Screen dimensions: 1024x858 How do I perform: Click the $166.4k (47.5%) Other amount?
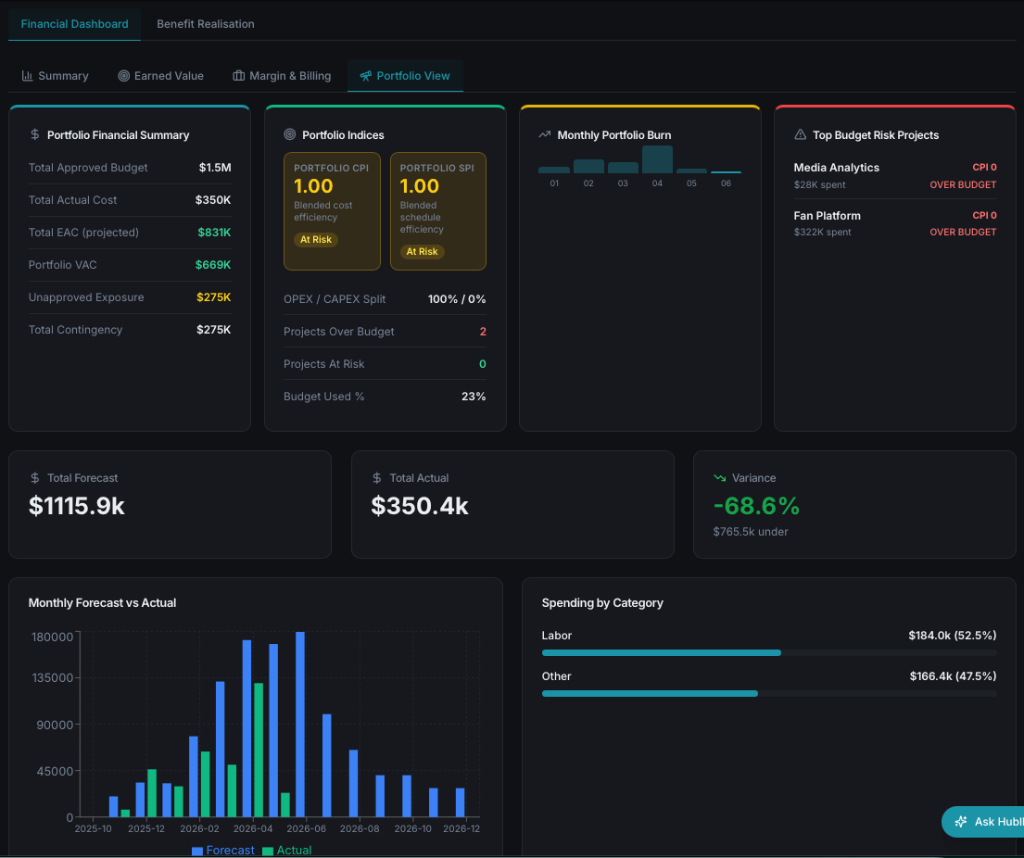[x=953, y=676]
